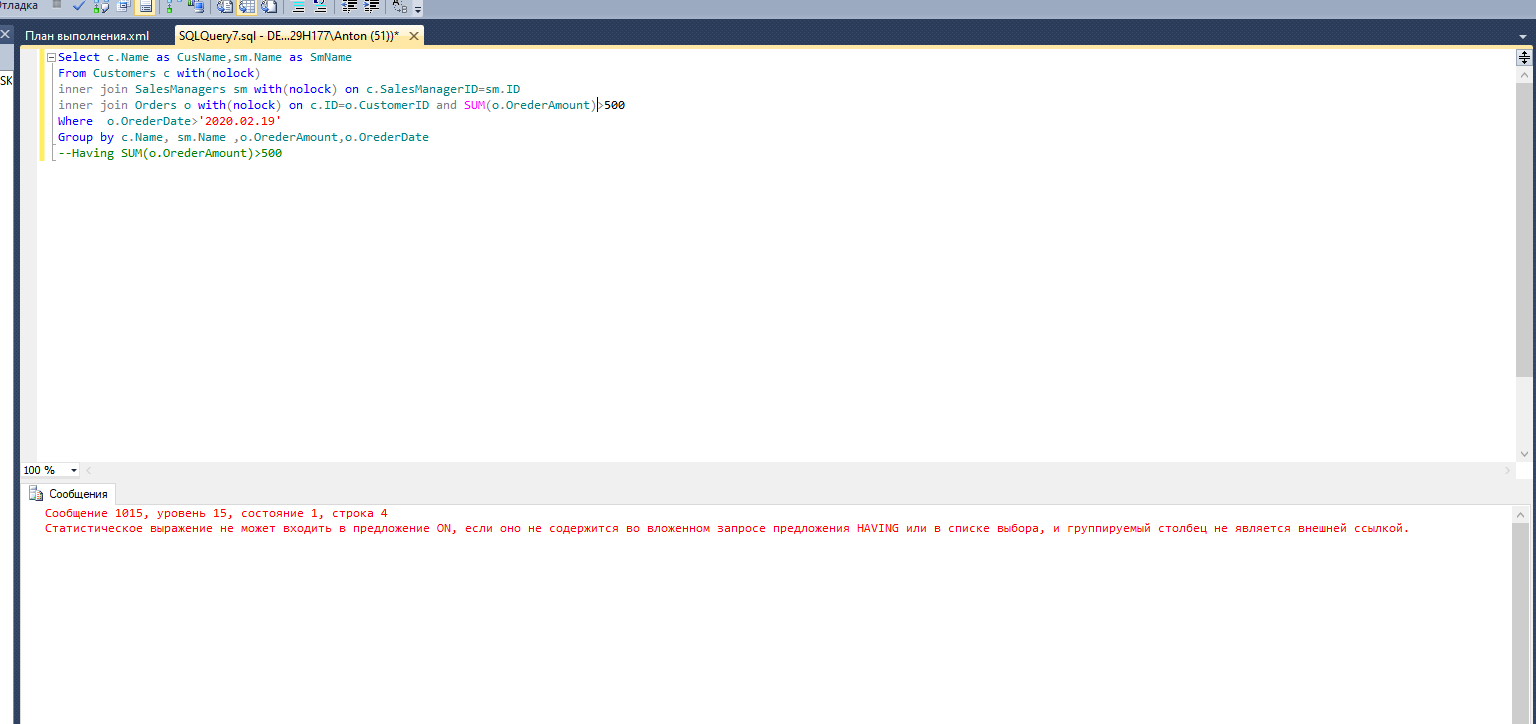Click the 'inner join SalesManagers sm' line

pos(289,89)
